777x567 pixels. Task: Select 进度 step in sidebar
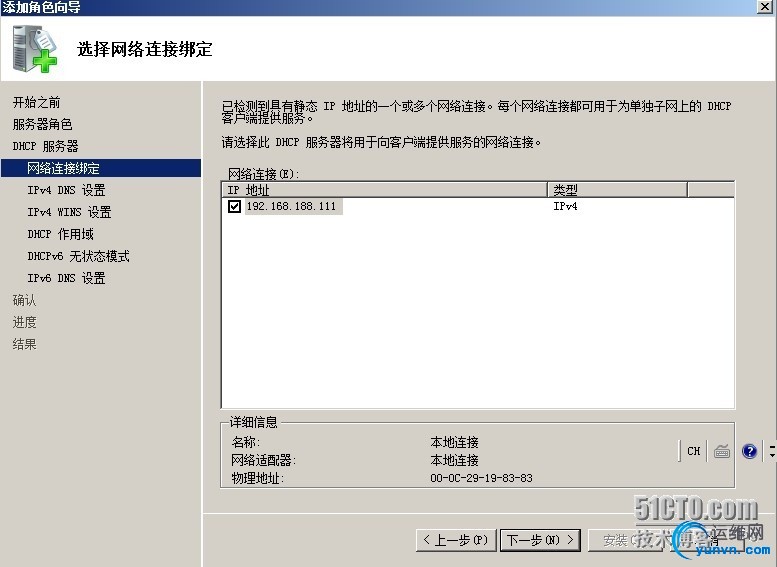[x=24, y=322]
